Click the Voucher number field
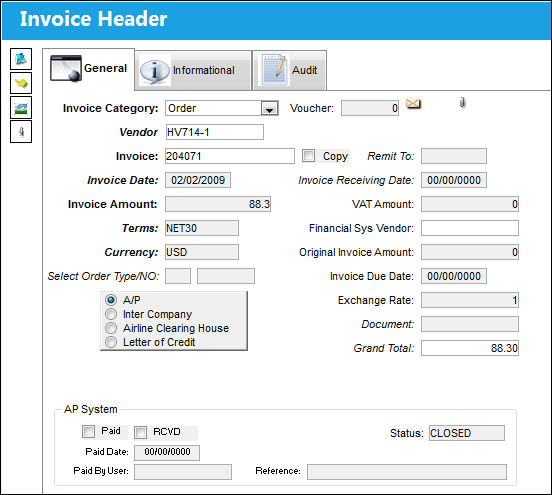The image size is (552, 495). pos(370,108)
